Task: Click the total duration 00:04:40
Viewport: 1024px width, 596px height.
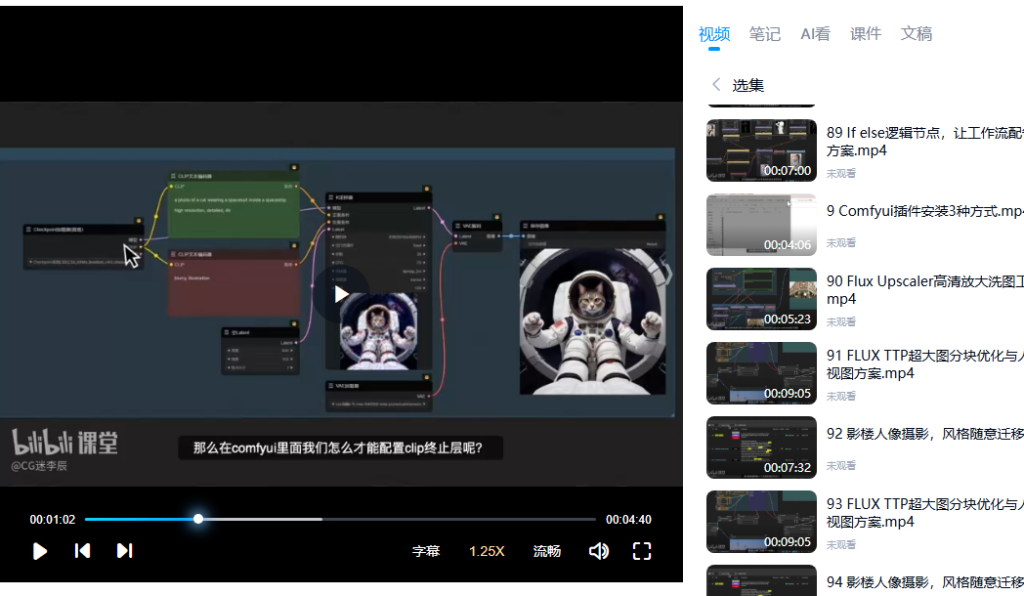Action: pyautogui.click(x=628, y=520)
